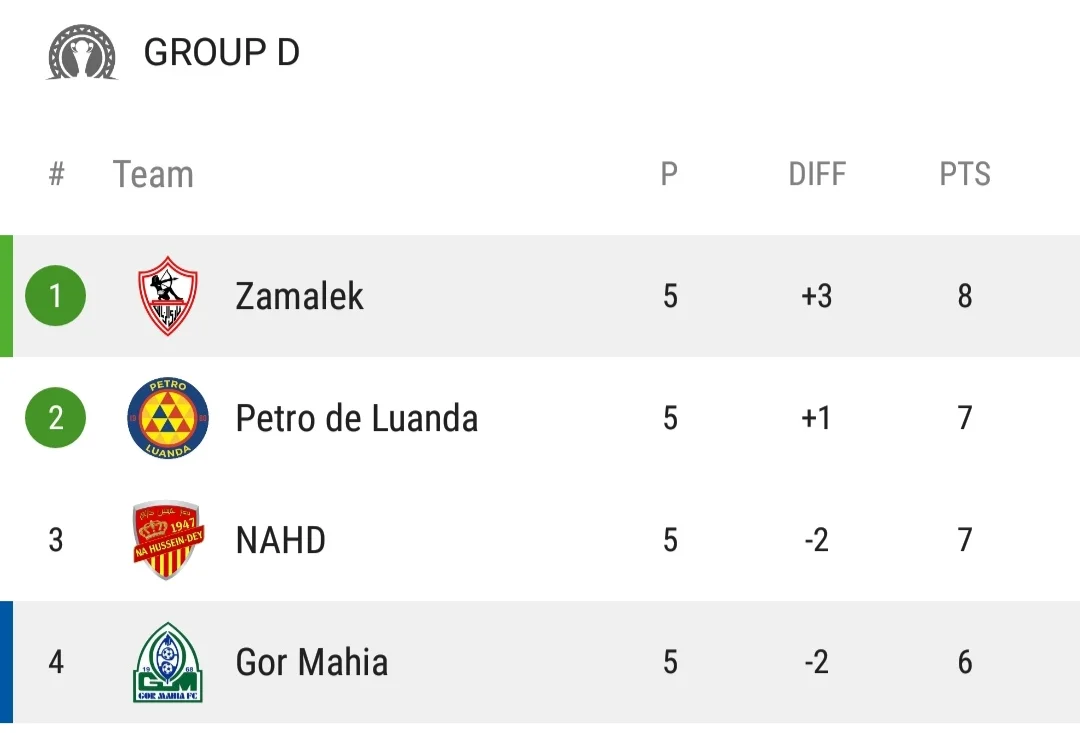Tap the Gor Mahia FC crest

[168, 662]
